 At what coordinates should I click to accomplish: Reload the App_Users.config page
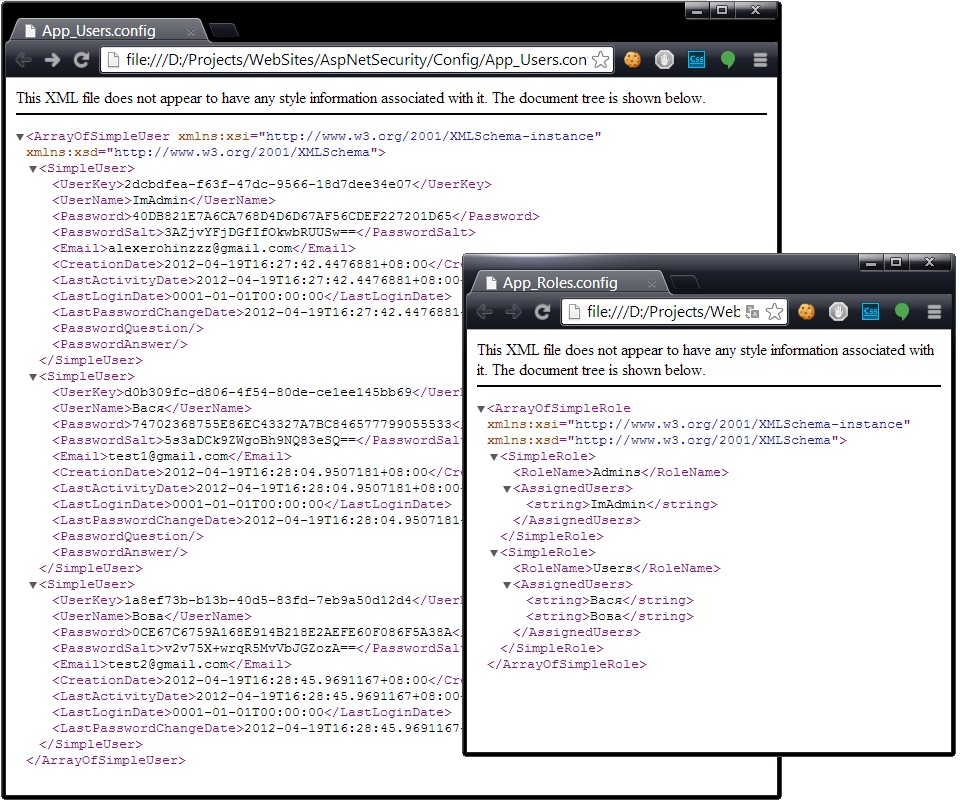[x=81, y=60]
